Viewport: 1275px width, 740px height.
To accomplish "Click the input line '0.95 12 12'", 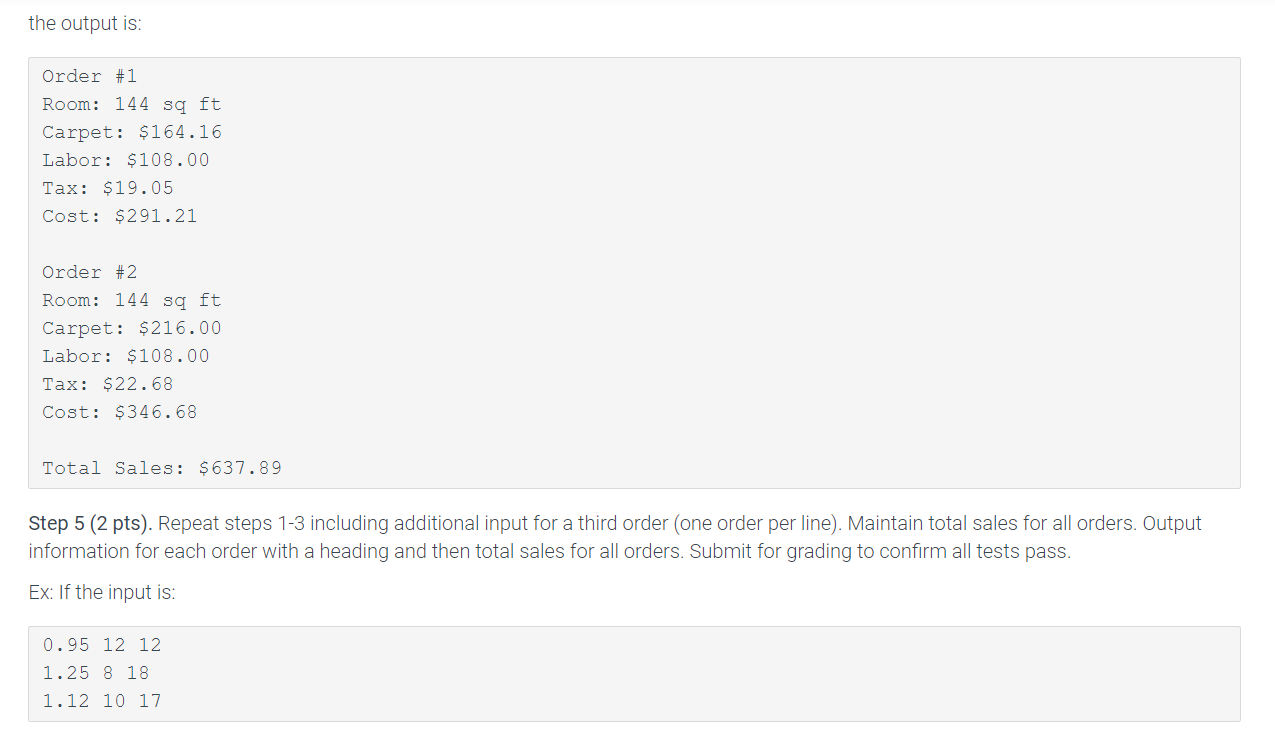I will pos(102,646).
